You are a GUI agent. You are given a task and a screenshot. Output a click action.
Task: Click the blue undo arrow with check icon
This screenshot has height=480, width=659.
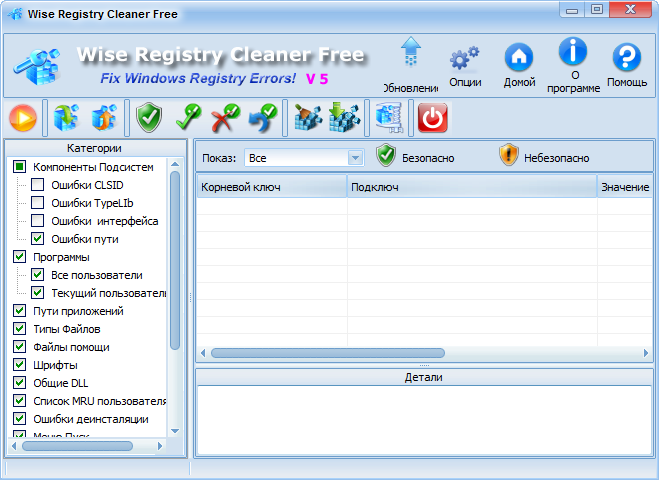coord(263,118)
